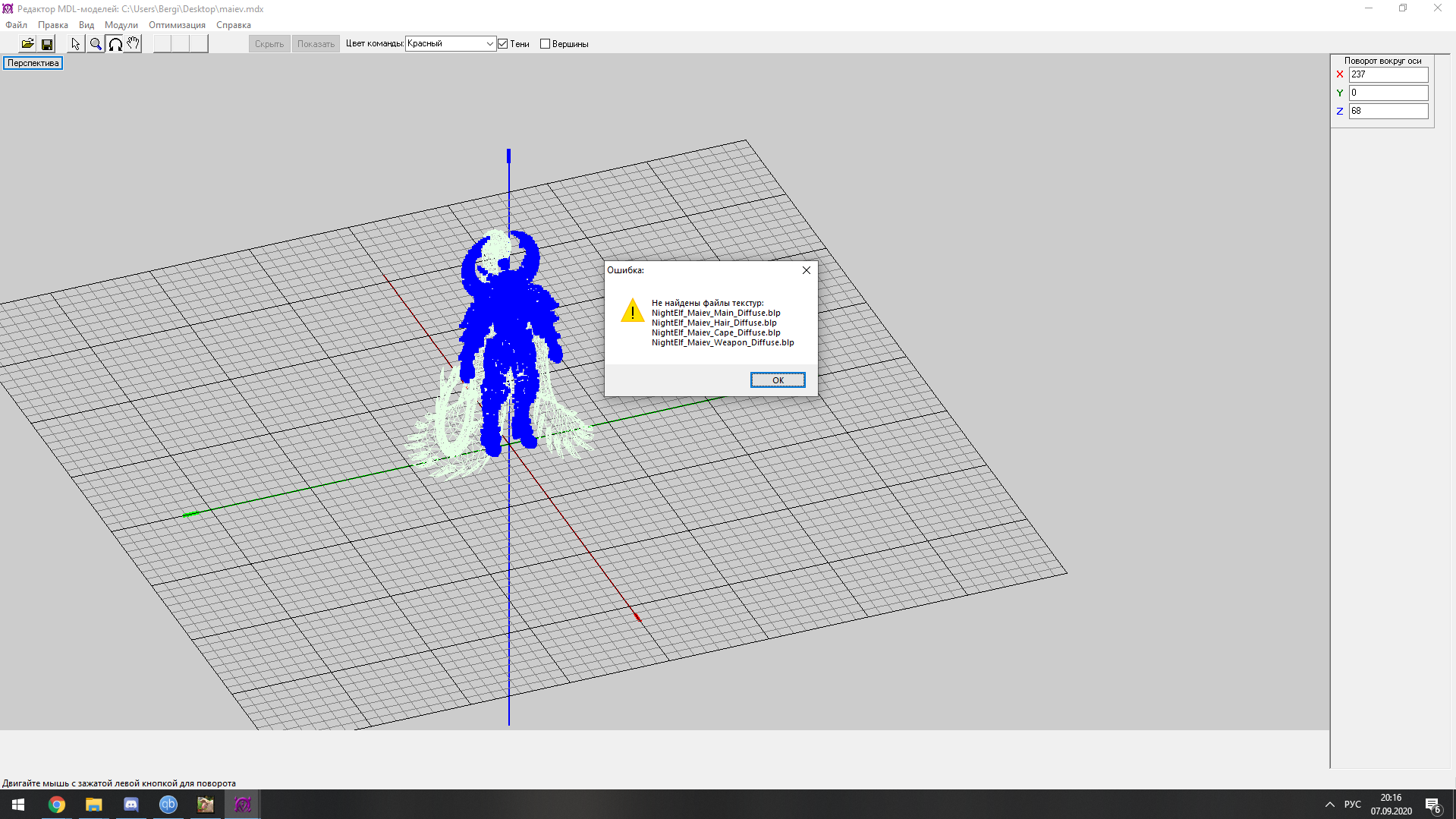1456x819 pixels.
Task: Open the Файл menu
Action: pyautogui.click(x=17, y=25)
